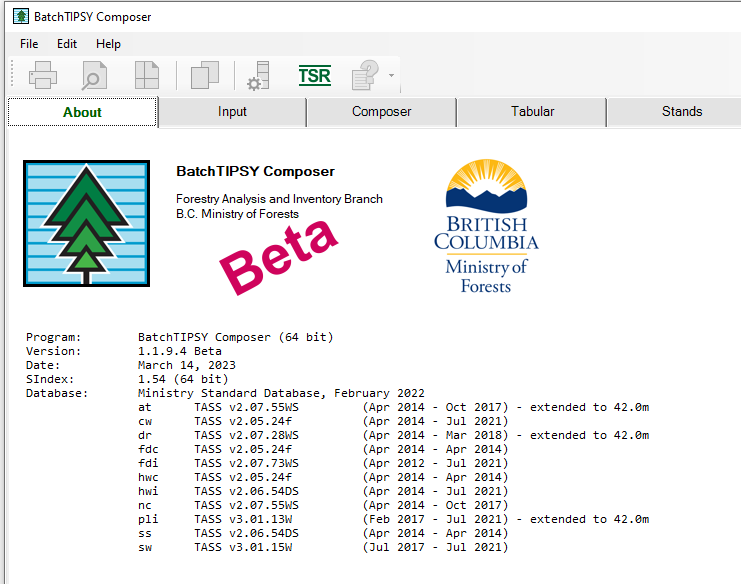Click the help question-mark document icon

365,75
